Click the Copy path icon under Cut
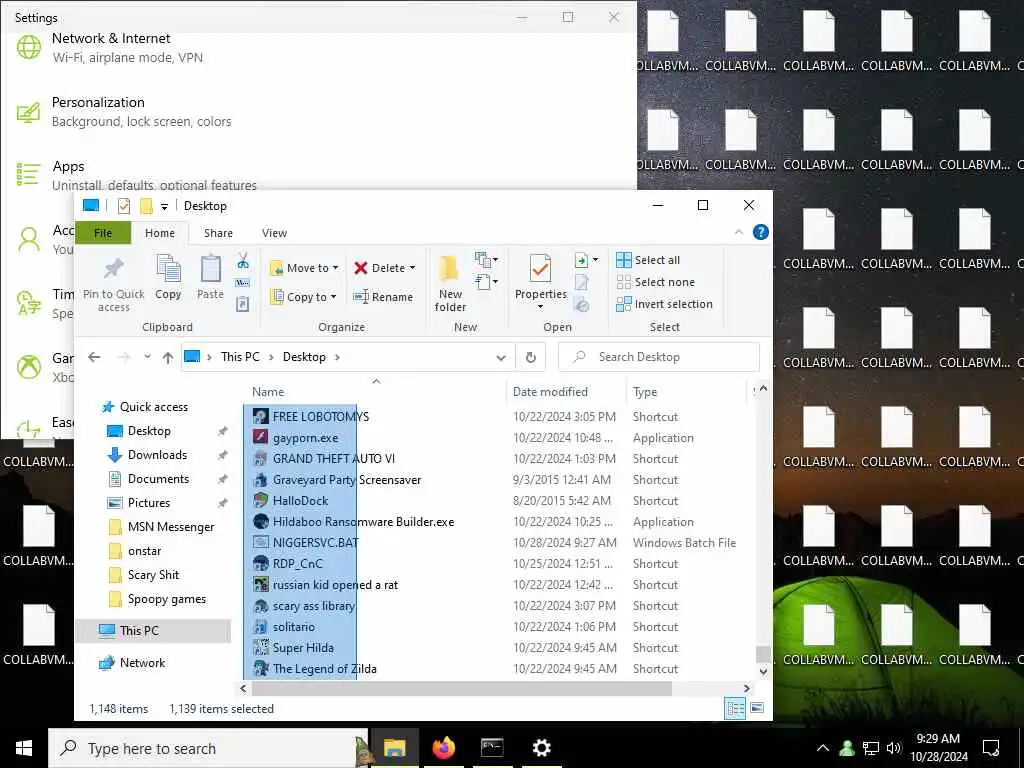The height and width of the screenshot is (768, 1024). point(243,283)
